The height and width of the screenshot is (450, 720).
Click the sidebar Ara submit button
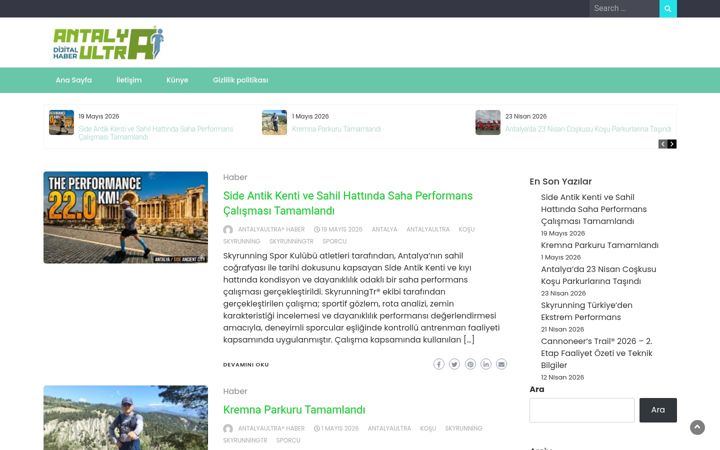click(x=658, y=410)
